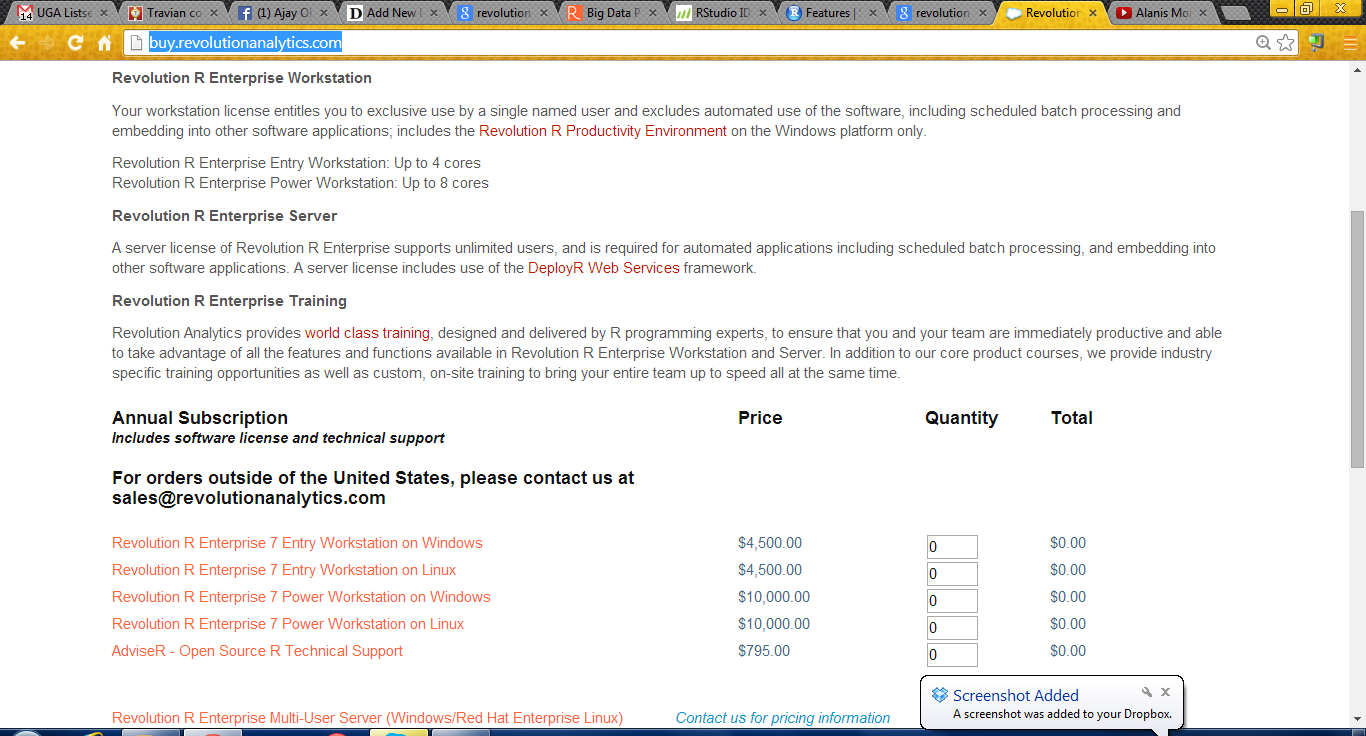Switch to the Alanis Morissette YouTube tab
This screenshot has height=736, width=1366.
[1160, 13]
